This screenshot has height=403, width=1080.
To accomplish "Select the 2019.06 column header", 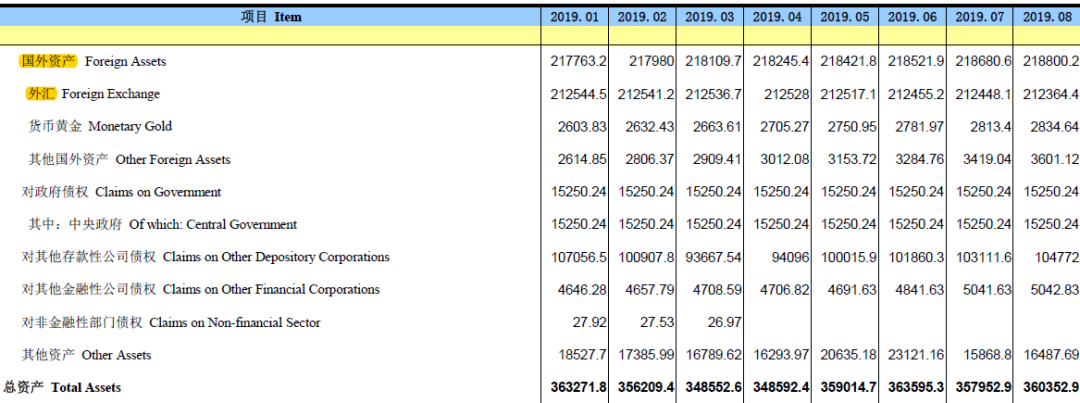I will click(912, 17).
